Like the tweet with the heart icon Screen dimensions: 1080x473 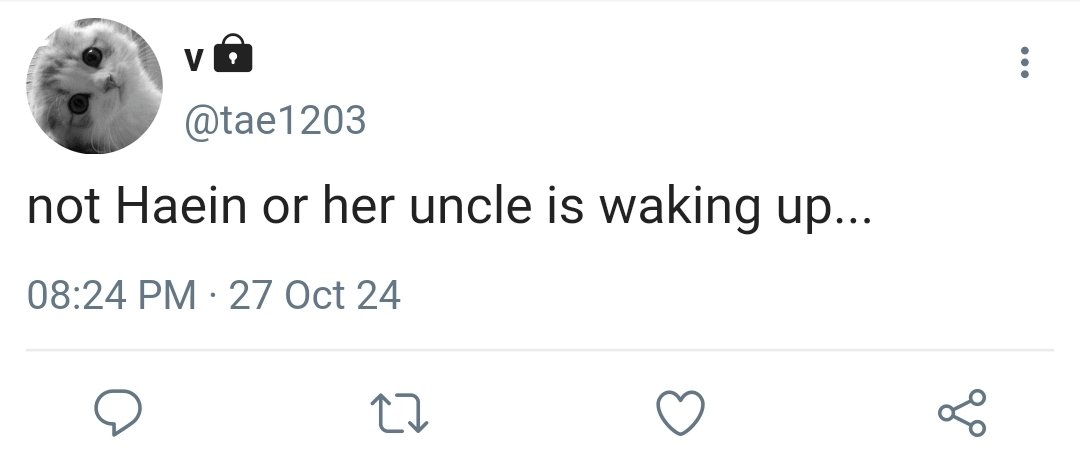(681, 412)
